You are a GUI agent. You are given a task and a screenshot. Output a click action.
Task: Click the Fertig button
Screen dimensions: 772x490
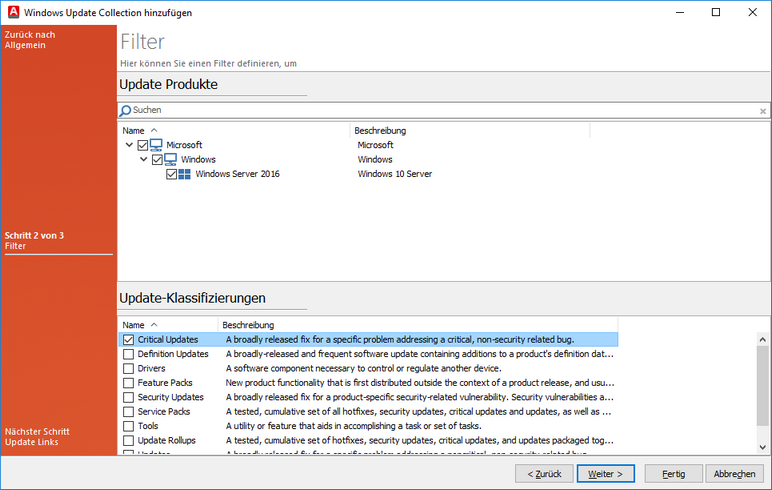tap(674, 474)
